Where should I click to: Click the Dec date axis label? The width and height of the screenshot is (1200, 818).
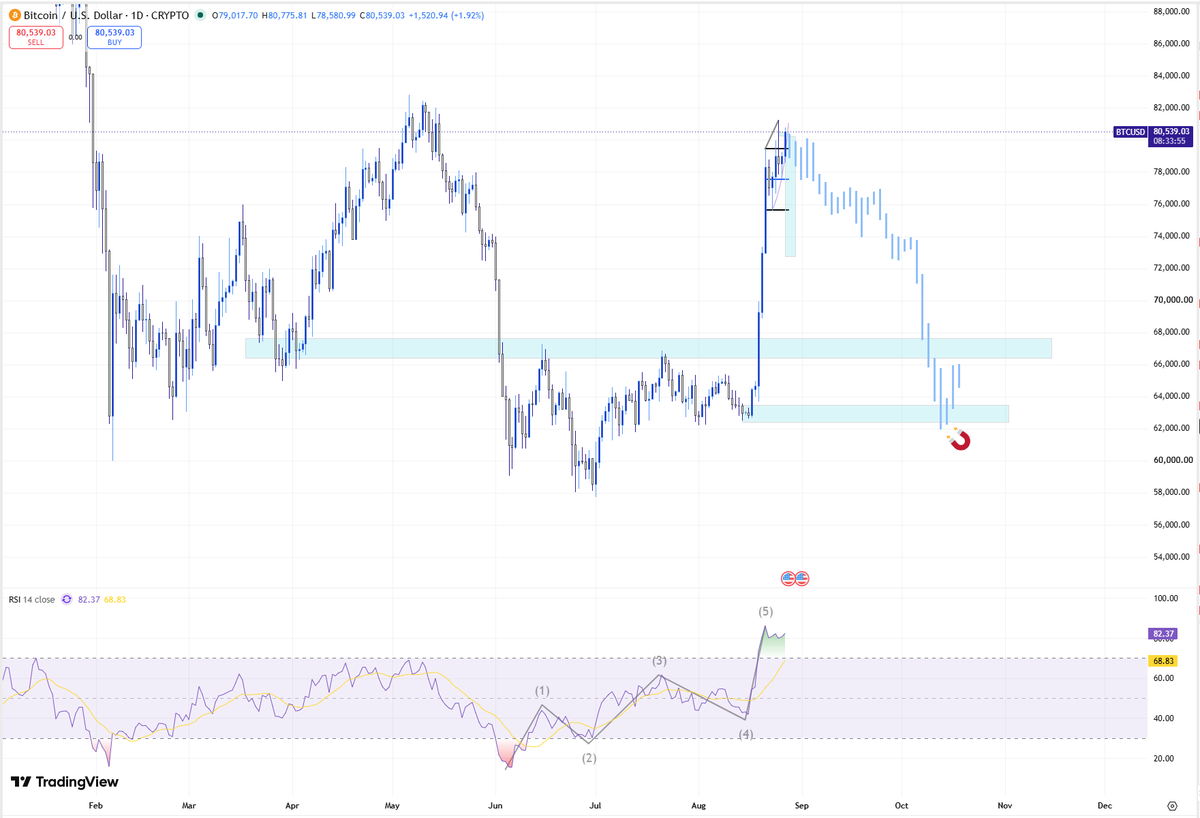[x=1105, y=804]
